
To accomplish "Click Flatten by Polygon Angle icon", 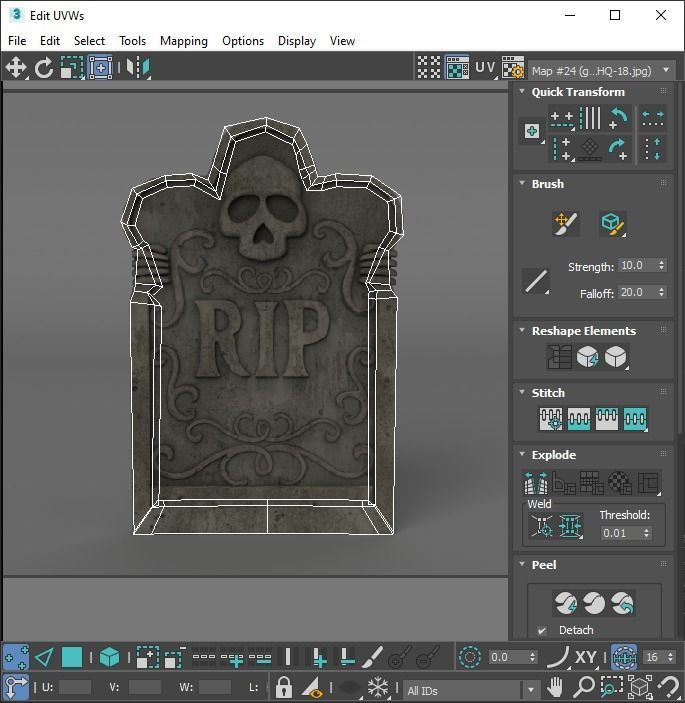I will tap(564, 482).
